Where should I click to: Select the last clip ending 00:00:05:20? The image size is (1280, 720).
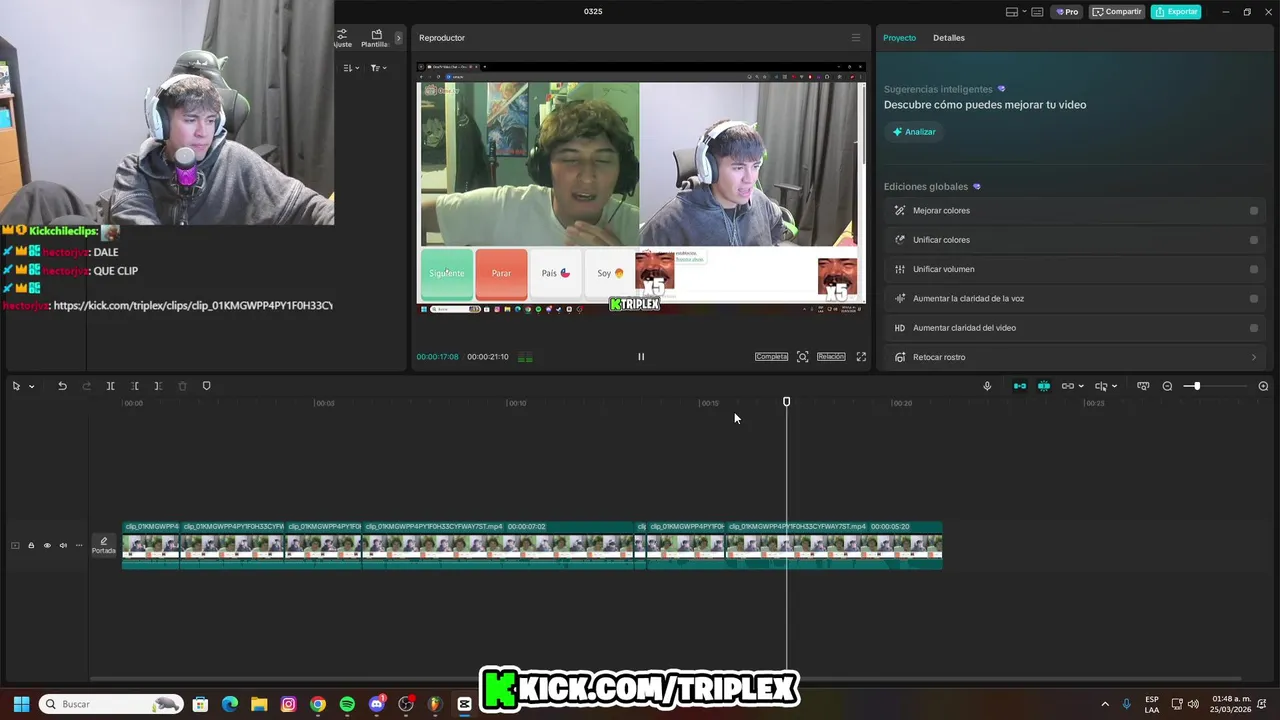coord(835,545)
